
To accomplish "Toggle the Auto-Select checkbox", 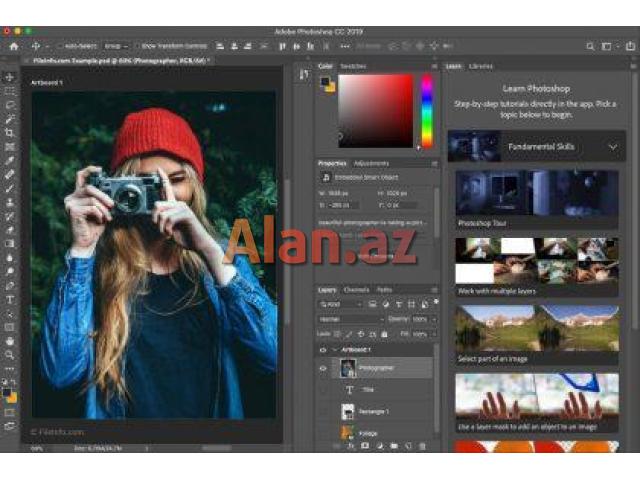I will (59, 46).
